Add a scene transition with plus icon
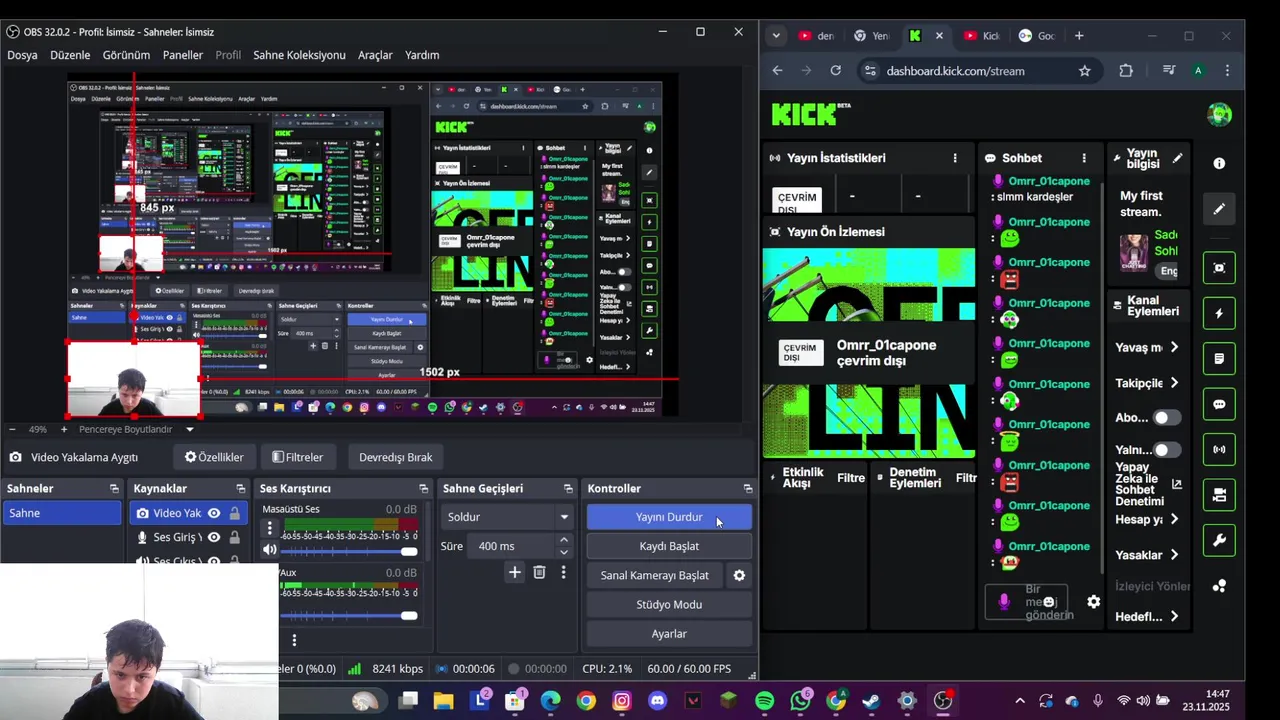This screenshot has width=1280, height=720. pos(514,572)
